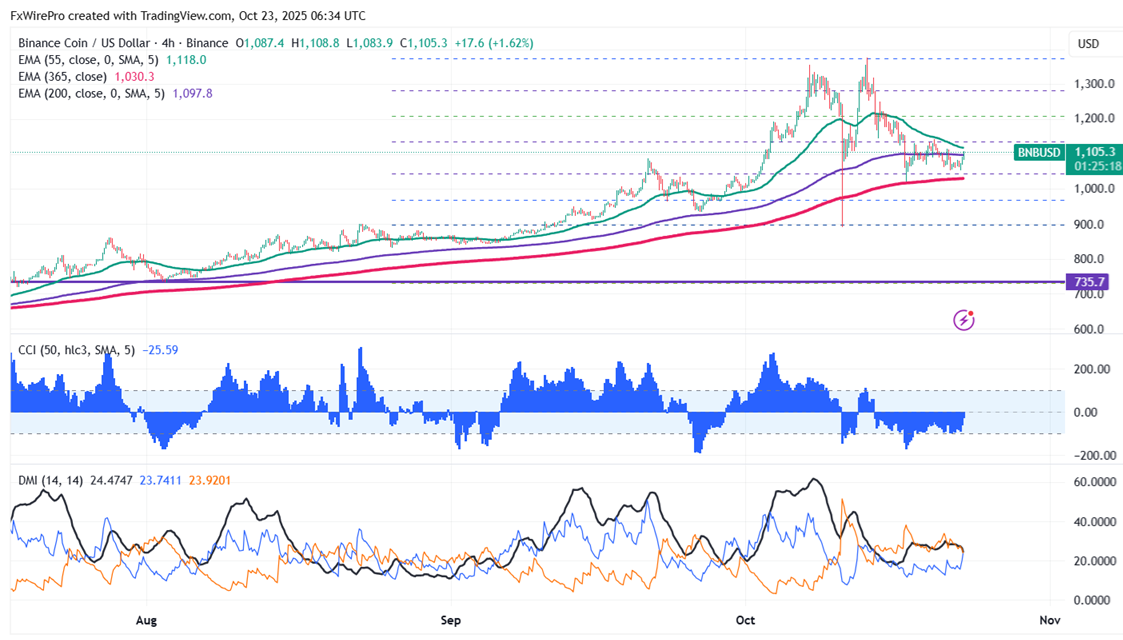Click the 1,000.0 price axis label
The height and width of the screenshot is (640, 1123).
1094,189
